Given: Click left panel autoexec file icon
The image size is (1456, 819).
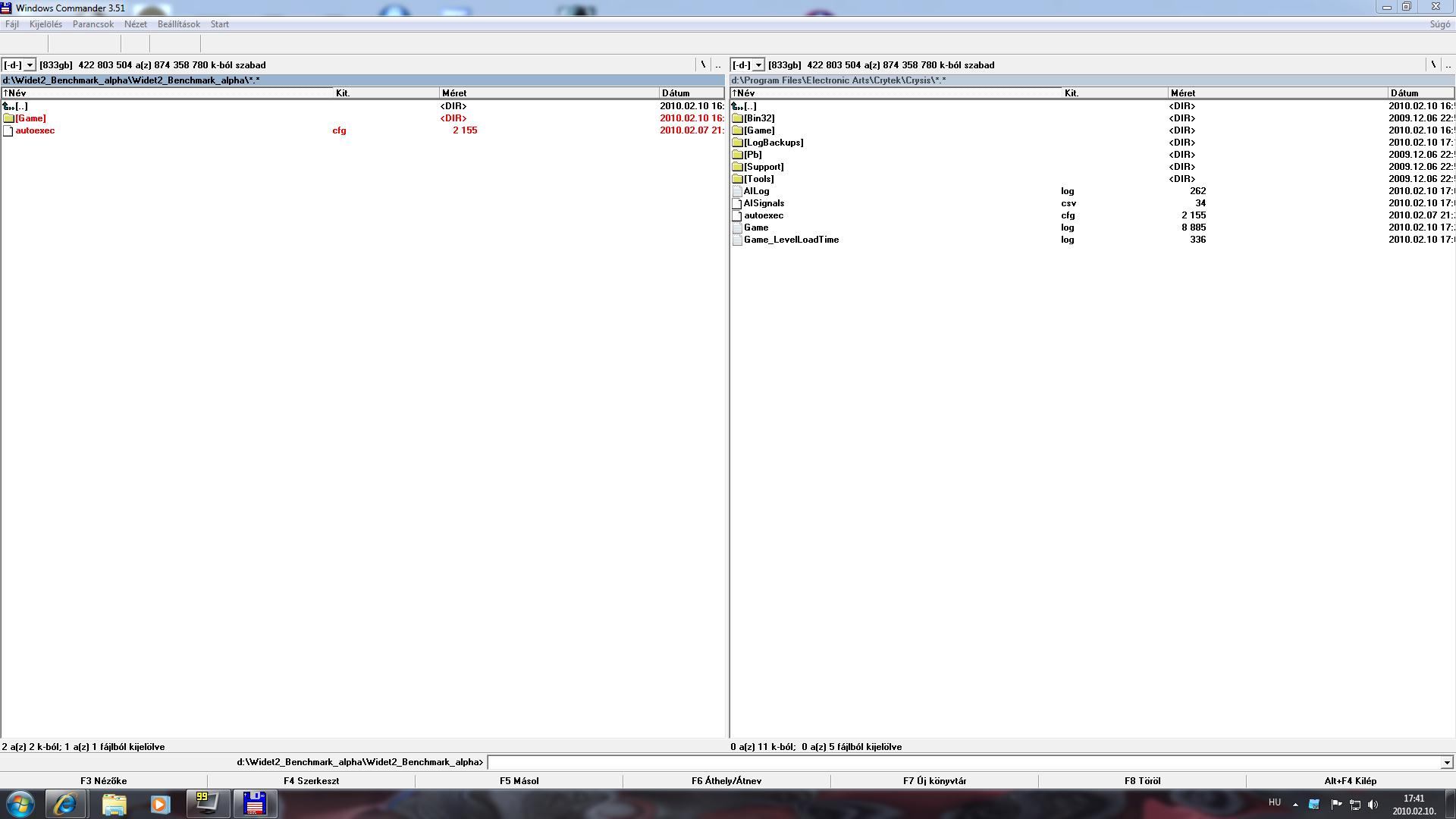Looking at the screenshot, I should [8, 130].
